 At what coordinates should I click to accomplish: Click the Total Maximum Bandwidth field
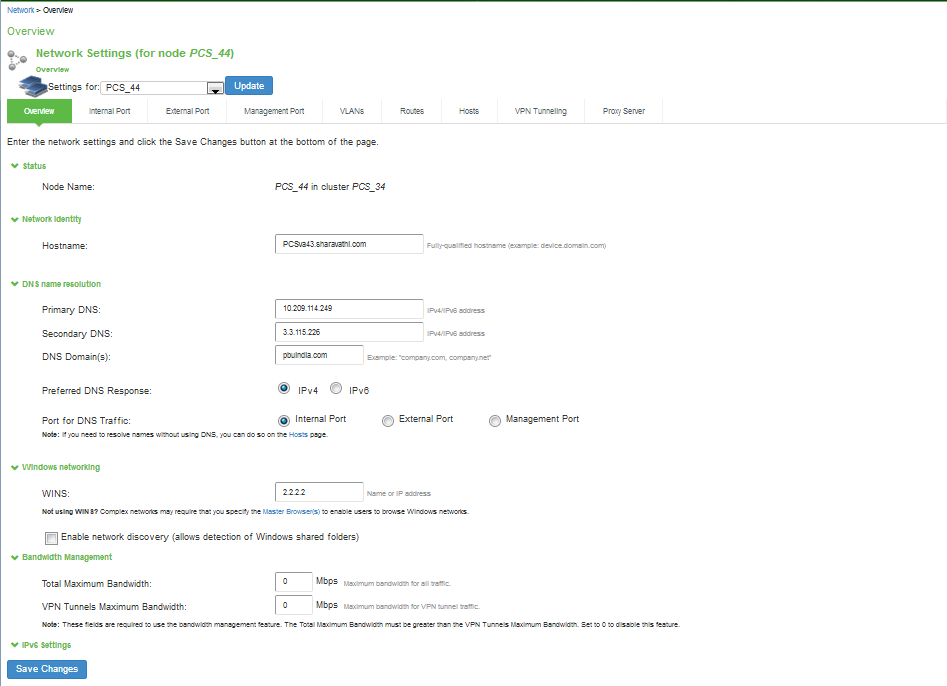point(293,582)
